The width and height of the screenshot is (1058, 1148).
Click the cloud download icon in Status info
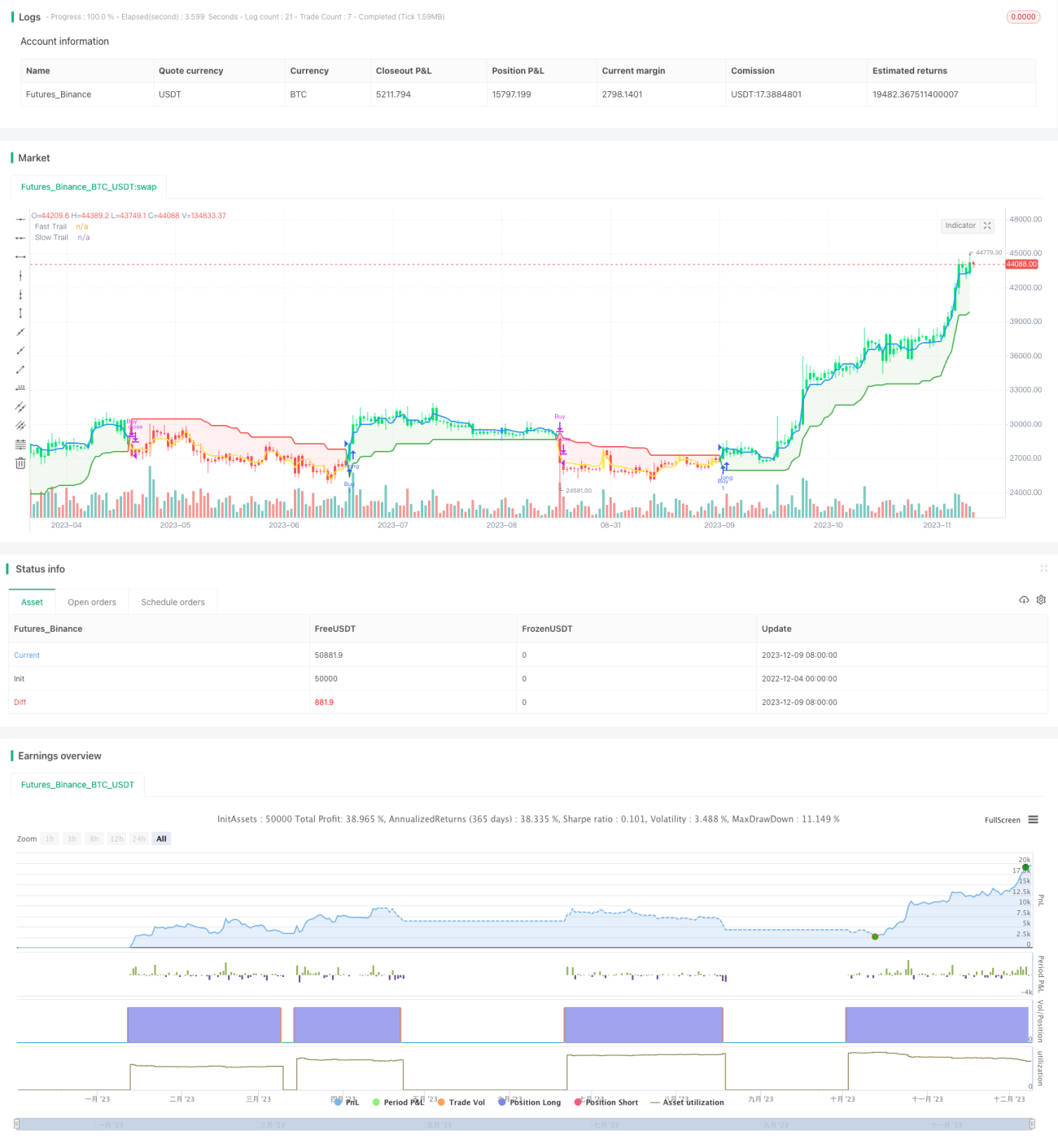pos(1024,599)
